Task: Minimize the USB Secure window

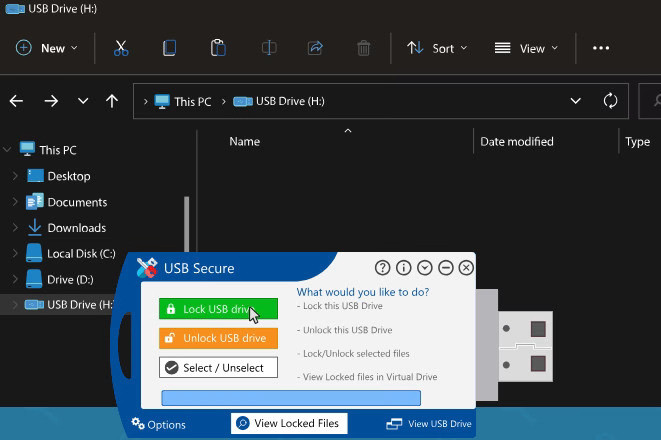Action: [446, 268]
